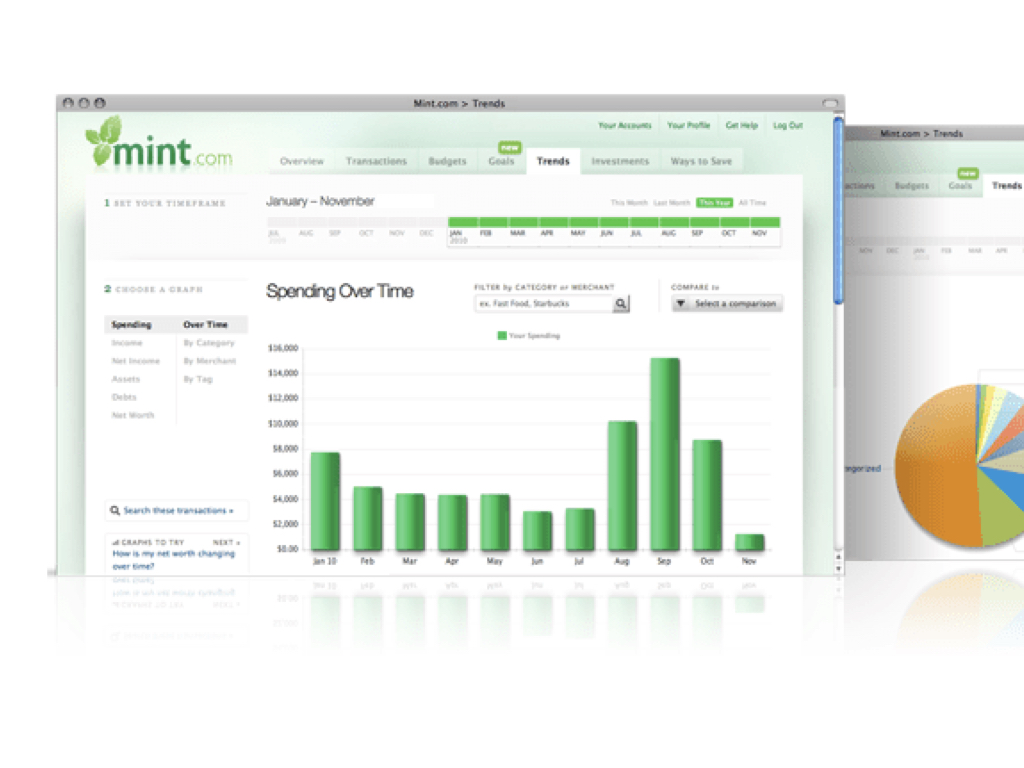
Task: Click the blue pie slice in back window
Action: (1006, 485)
